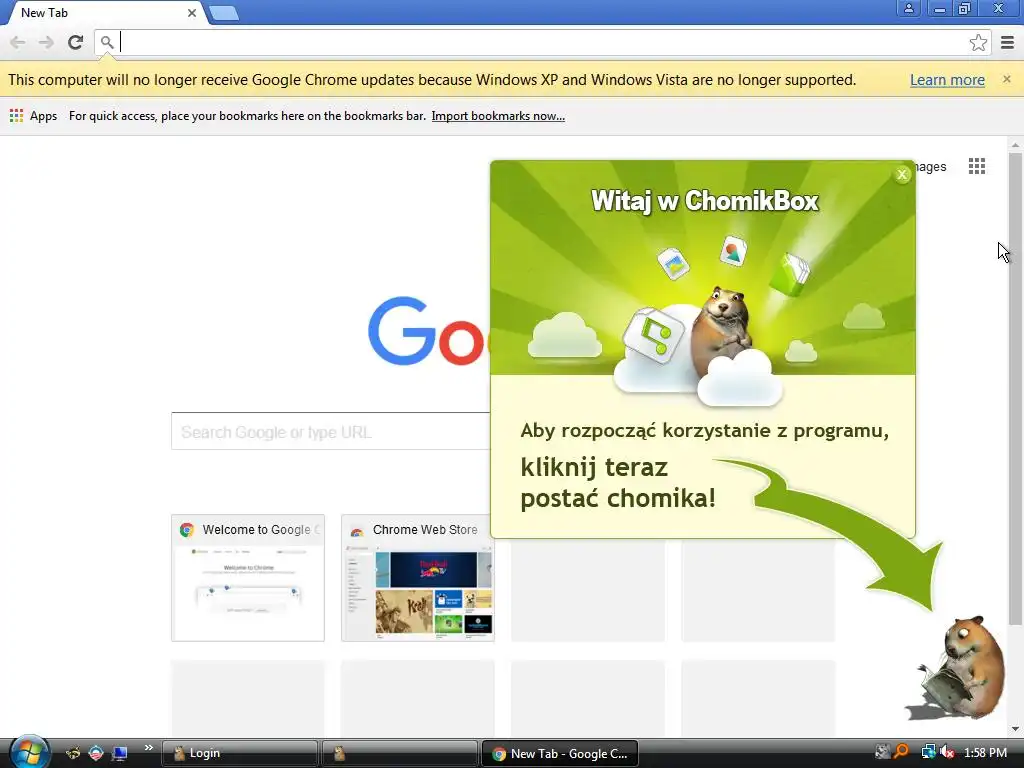Open the Learn more link in infobar

click(947, 80)
